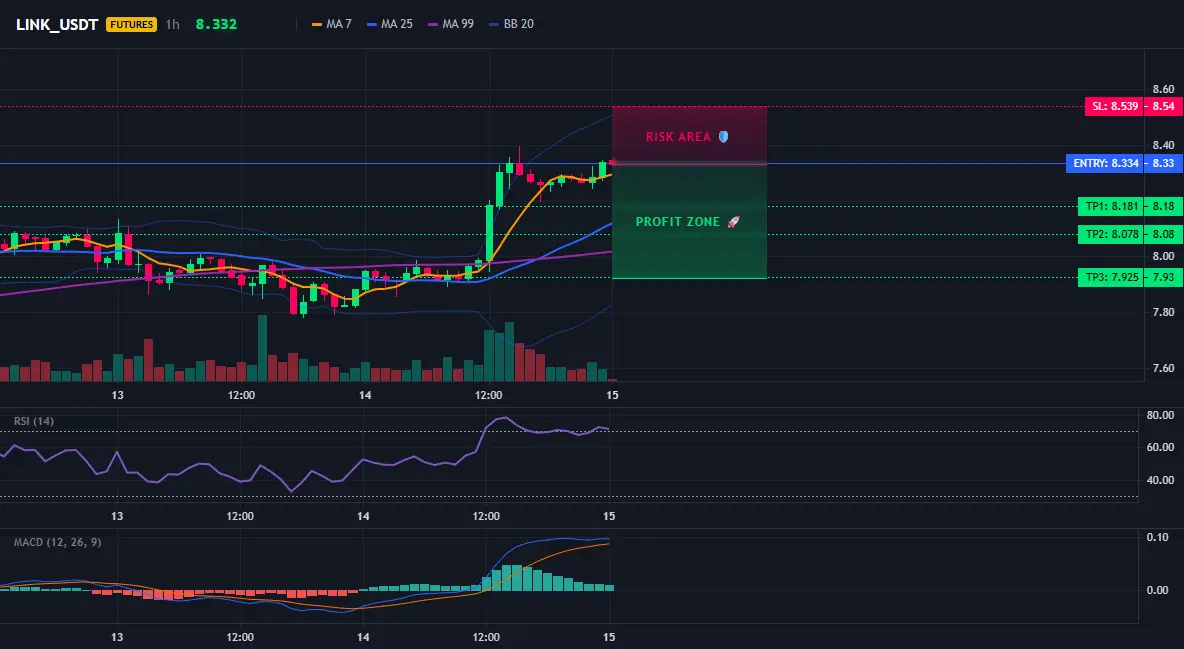The image size is (1184, 649).
Task: Click the 8.00 price axis value
Action: [1163, 256]
